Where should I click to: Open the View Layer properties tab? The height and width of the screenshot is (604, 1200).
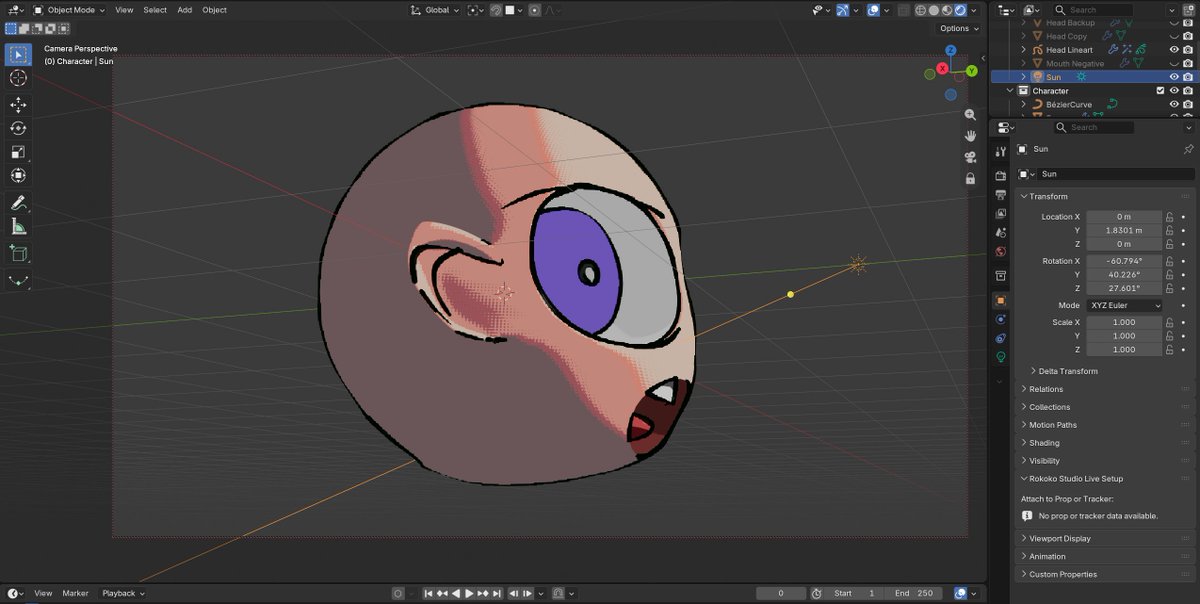pos(1001,214)
